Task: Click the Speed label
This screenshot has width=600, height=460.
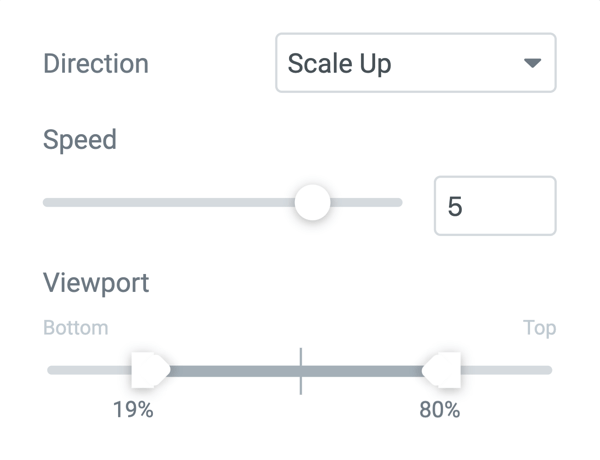Action: 80,139
